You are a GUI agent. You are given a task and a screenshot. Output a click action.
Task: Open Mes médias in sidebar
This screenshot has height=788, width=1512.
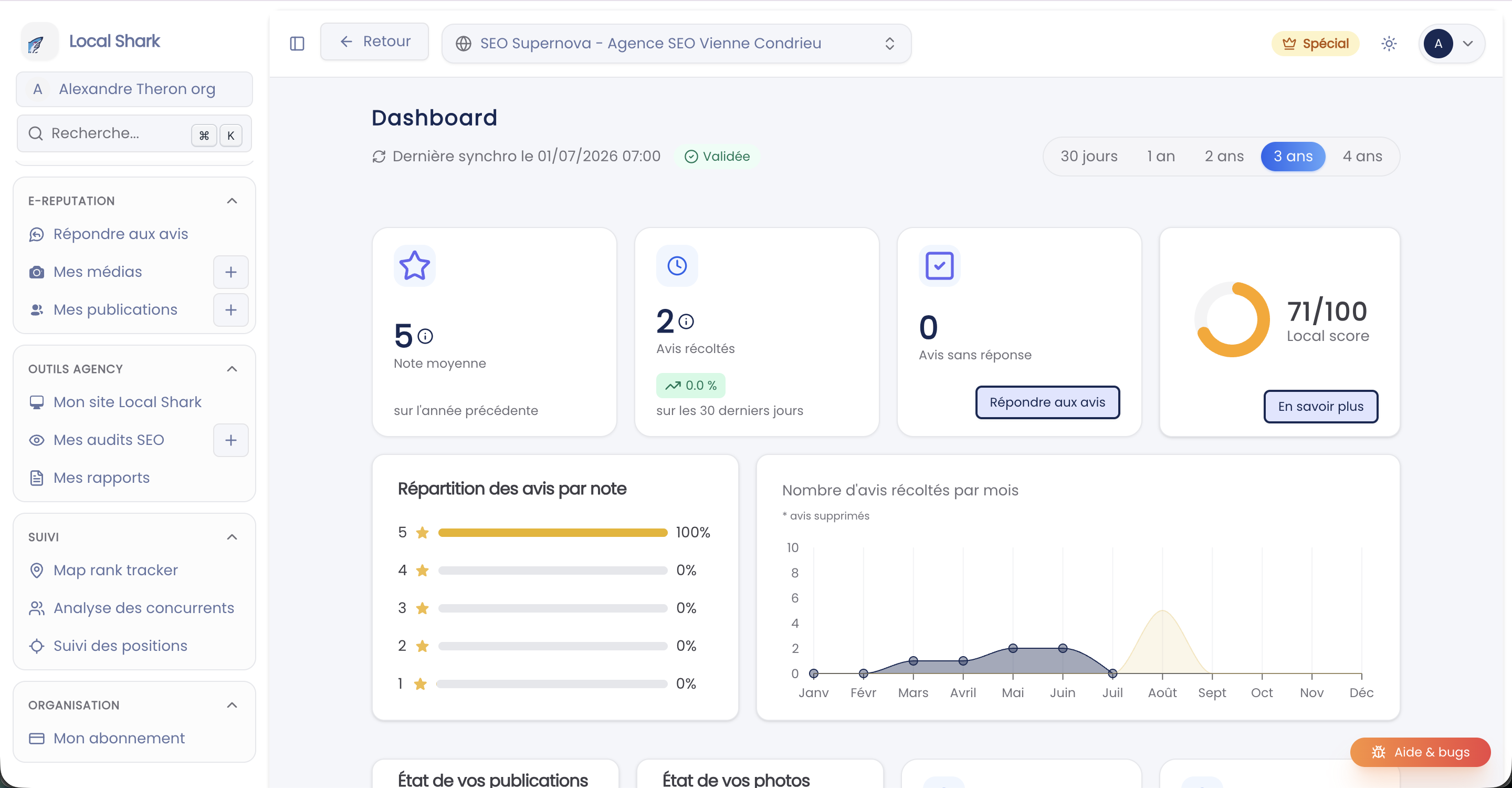tap(98, 272)
